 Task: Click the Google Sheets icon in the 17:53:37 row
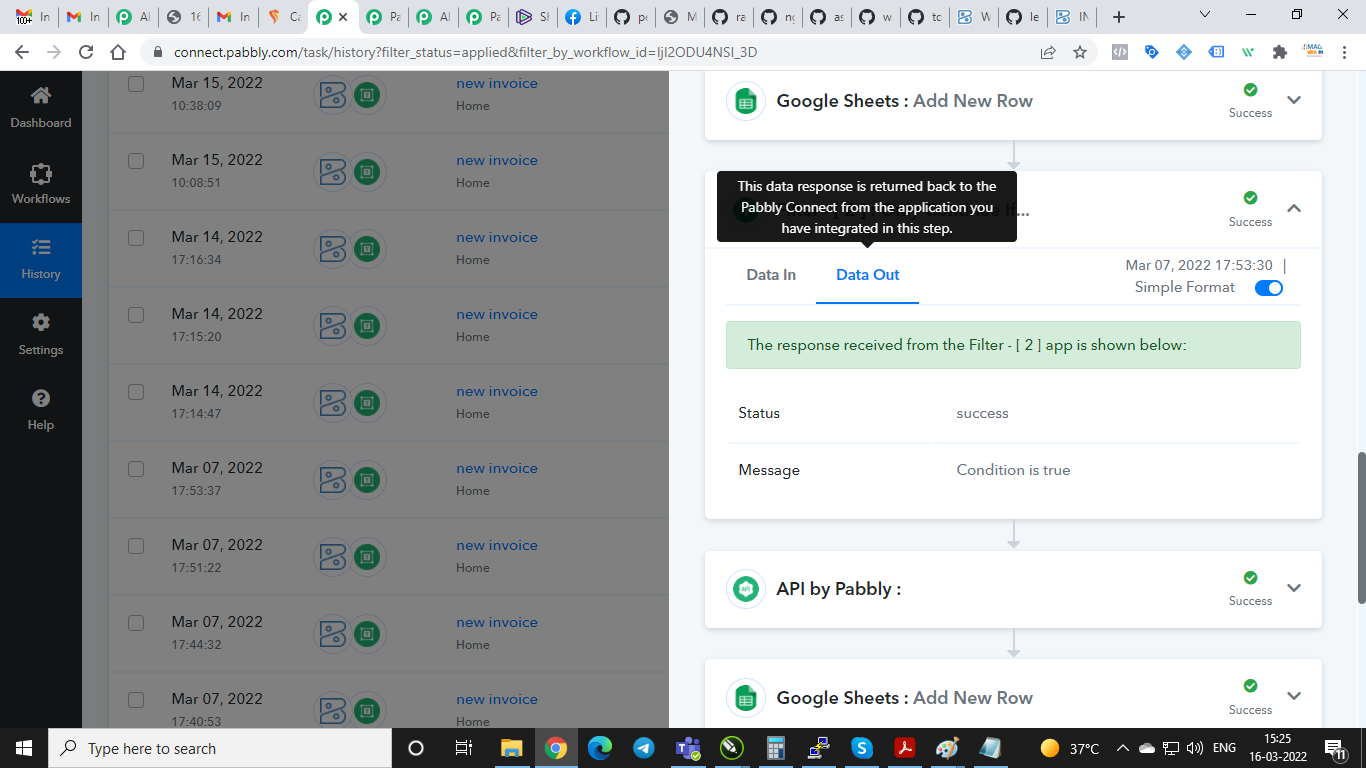368,480
